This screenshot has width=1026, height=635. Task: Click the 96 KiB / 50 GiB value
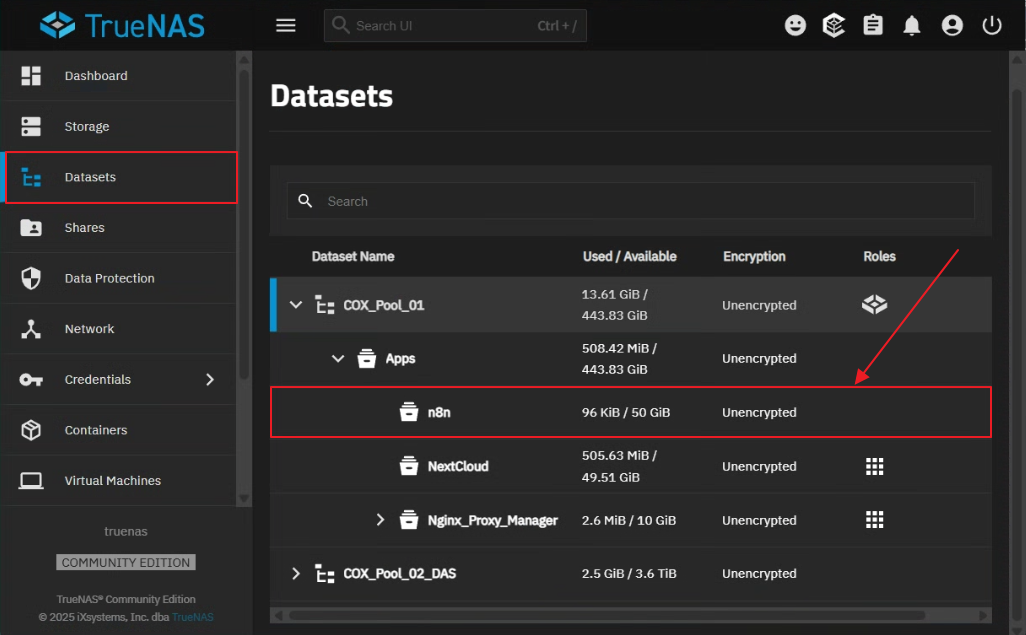pos(626,412)
